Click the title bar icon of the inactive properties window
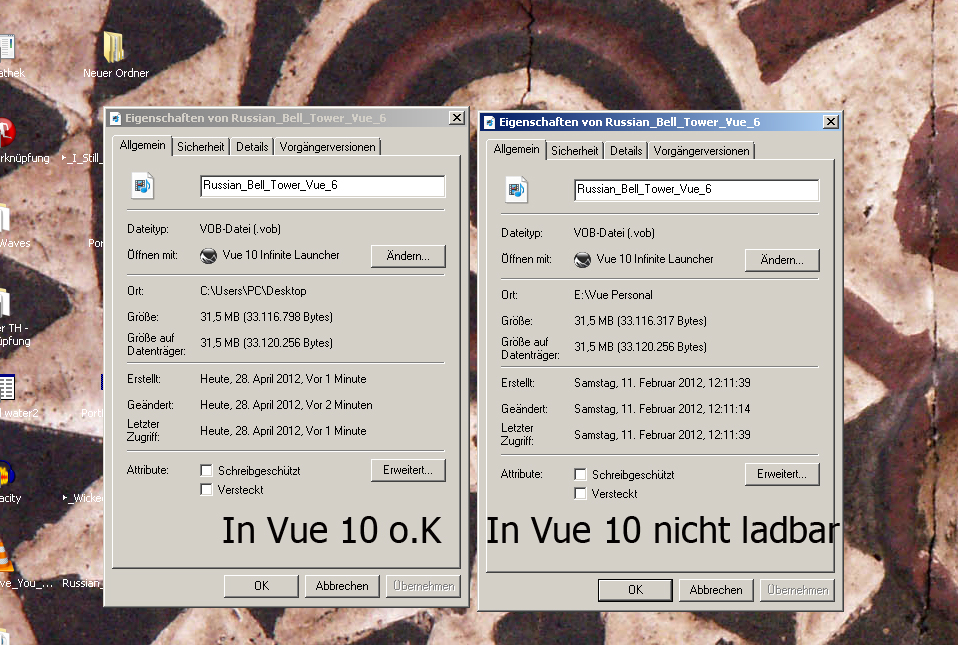 (x=115, y=118)
